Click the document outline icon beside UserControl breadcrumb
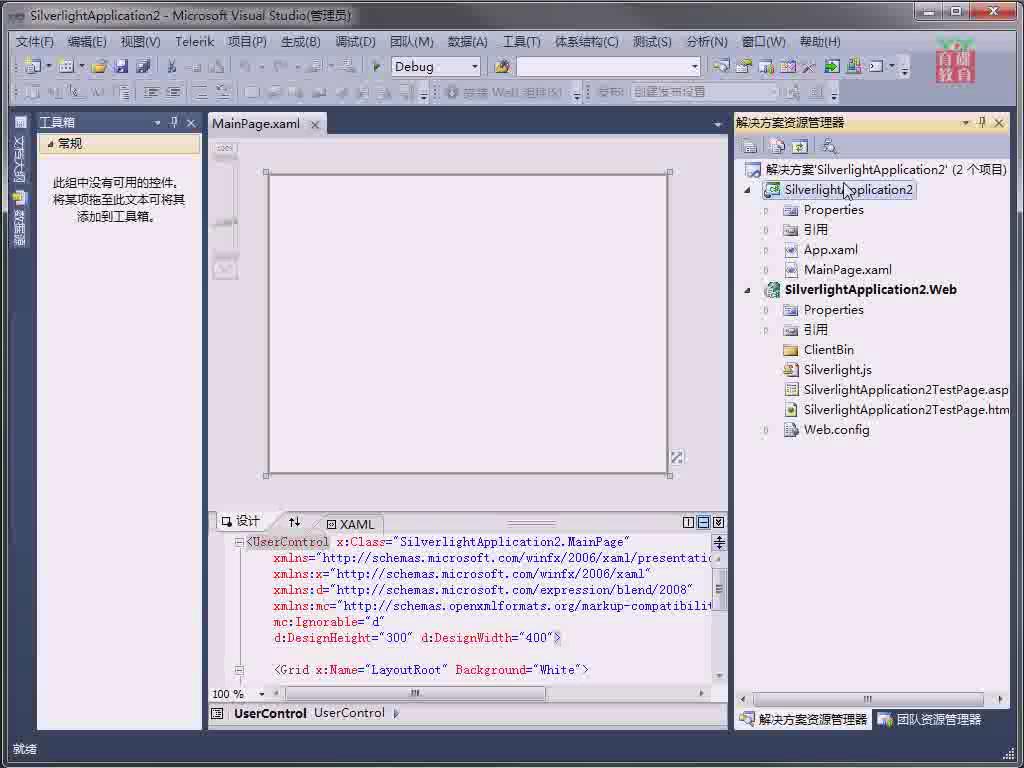The image size is (1024, 768). click(x=217, y=713)
